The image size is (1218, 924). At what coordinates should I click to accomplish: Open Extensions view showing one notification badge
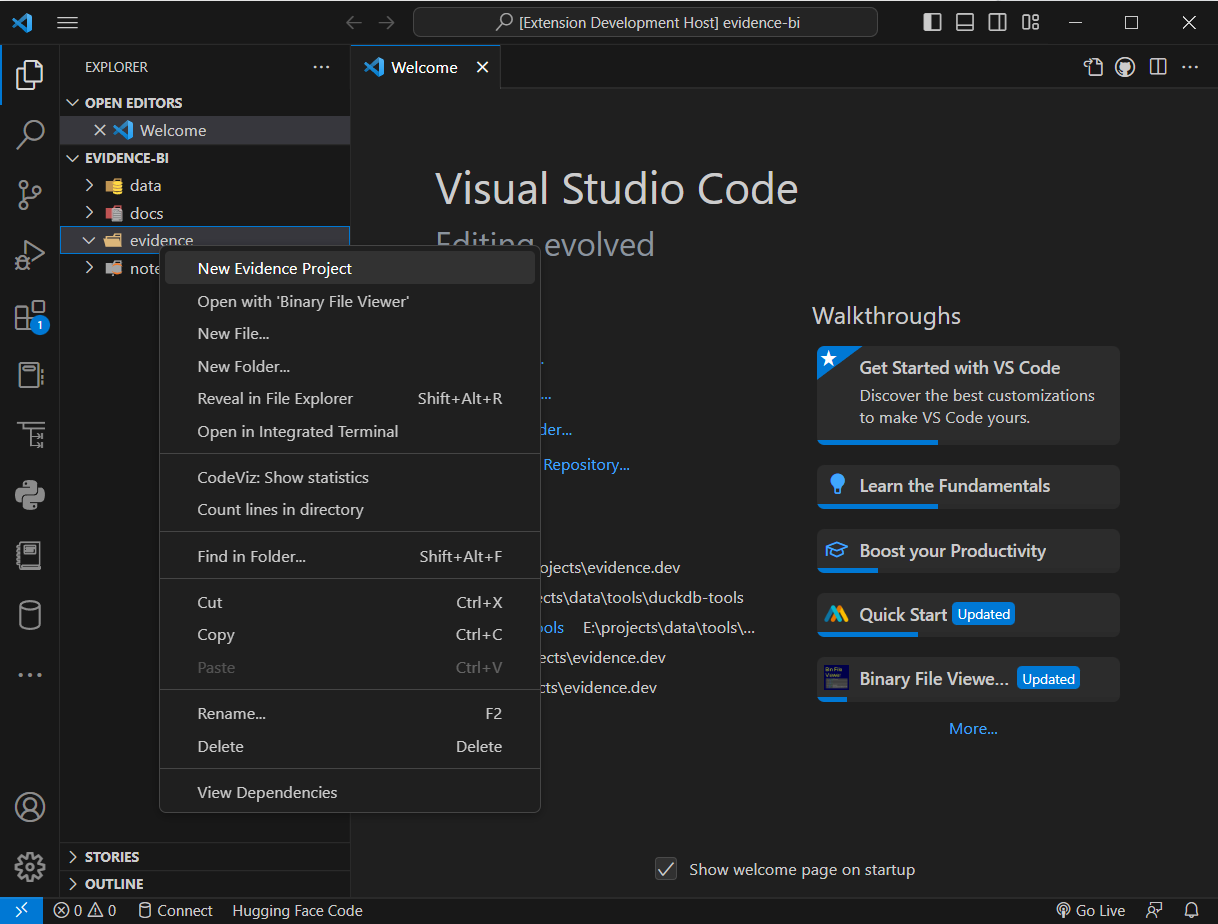click(30, 315)
